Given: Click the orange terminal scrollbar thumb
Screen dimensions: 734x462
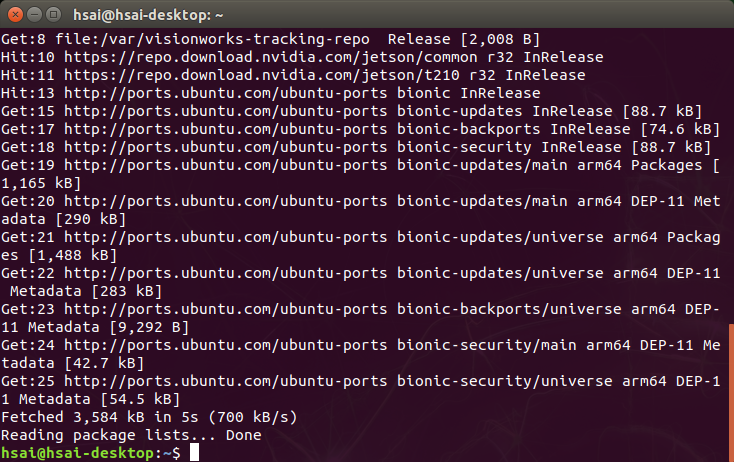Looking at the screenshot, I should click(x=731, y=392).
